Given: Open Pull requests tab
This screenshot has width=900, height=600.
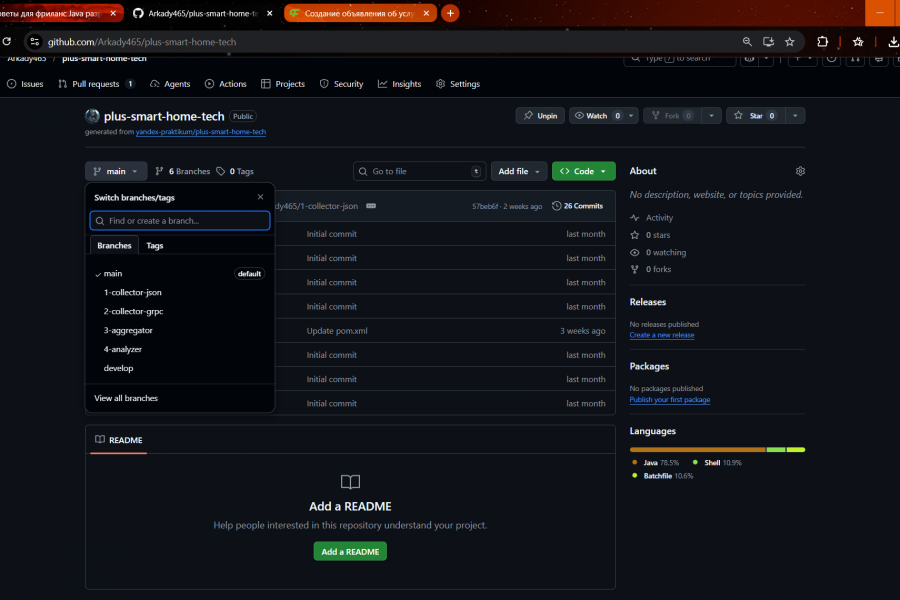Looking at the screenshot, I should 96,84.
